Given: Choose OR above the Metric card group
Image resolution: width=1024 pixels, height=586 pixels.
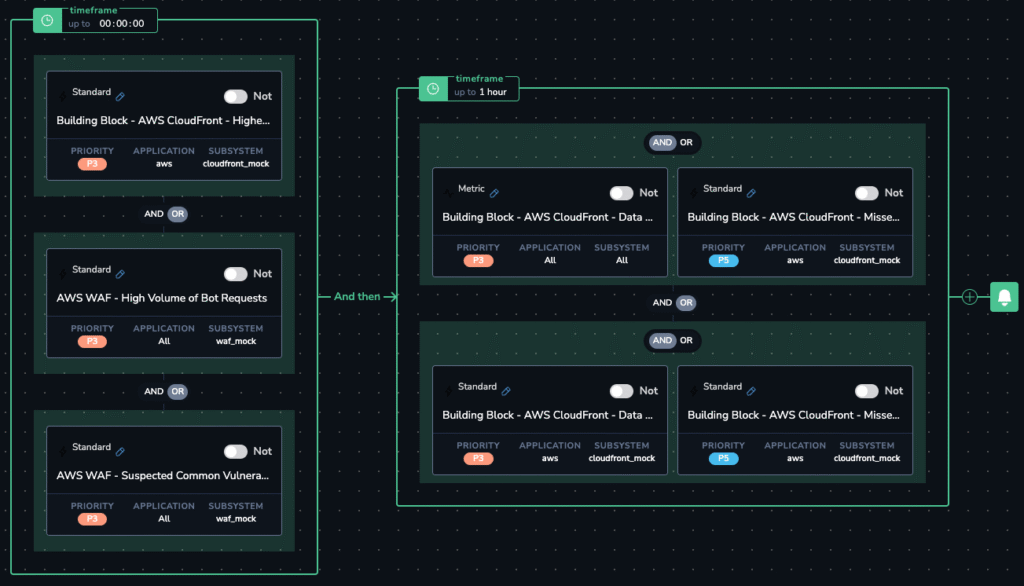Looking at the screenshot, I should click(x=686, y=143).
